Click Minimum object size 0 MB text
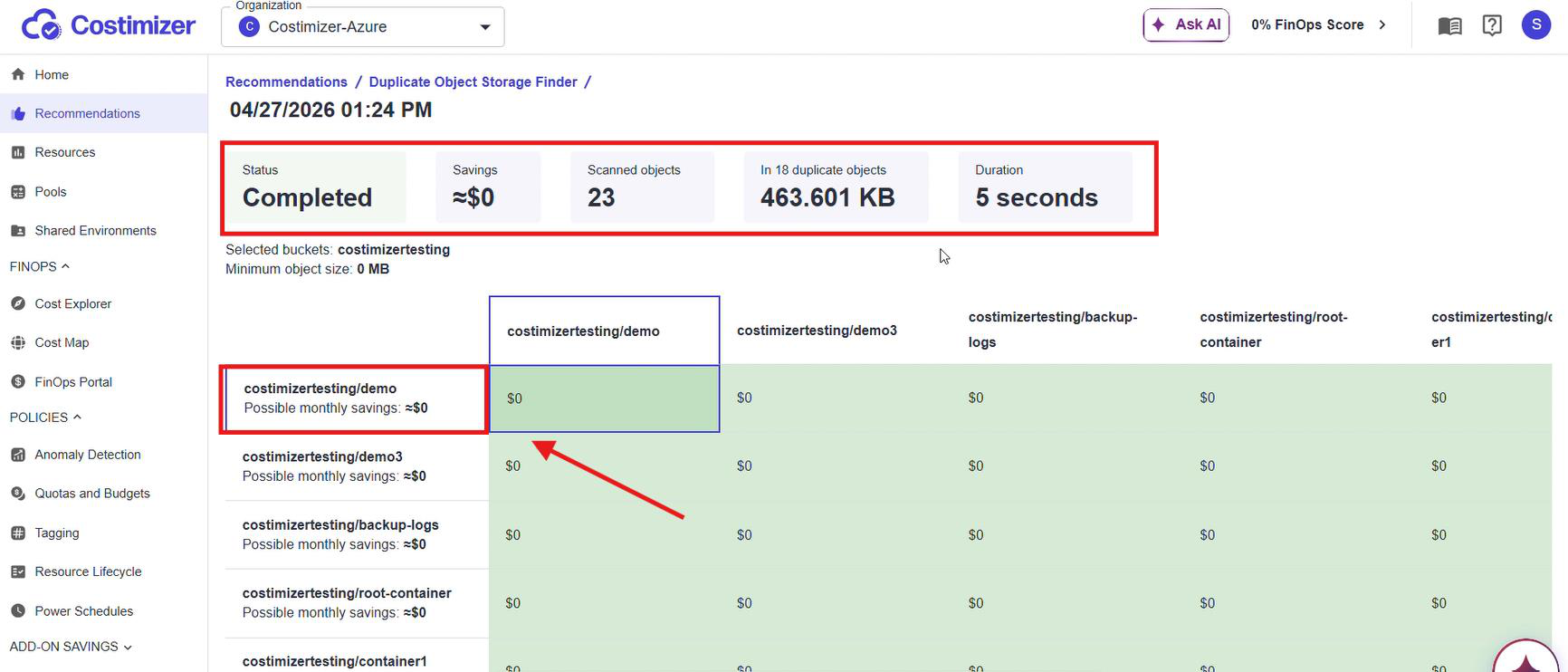1568x672 pixels. (308, 269)
